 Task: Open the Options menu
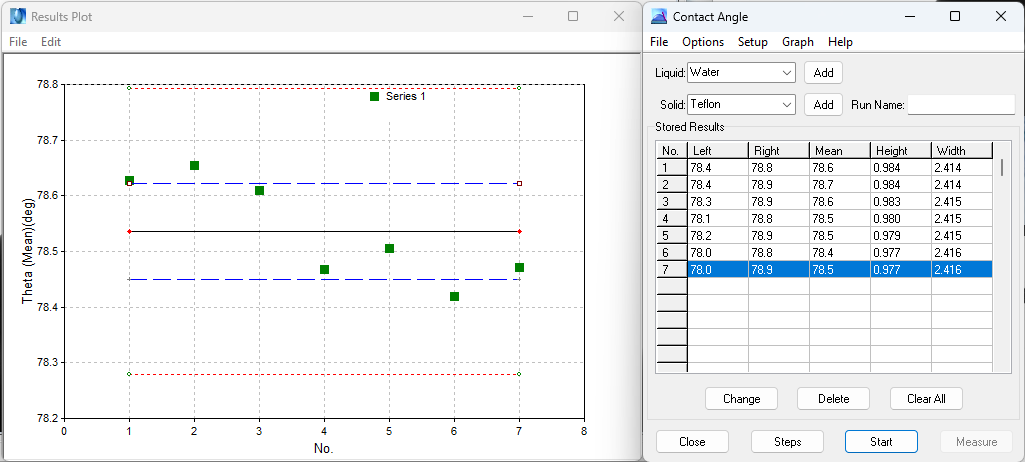(702, 42)
